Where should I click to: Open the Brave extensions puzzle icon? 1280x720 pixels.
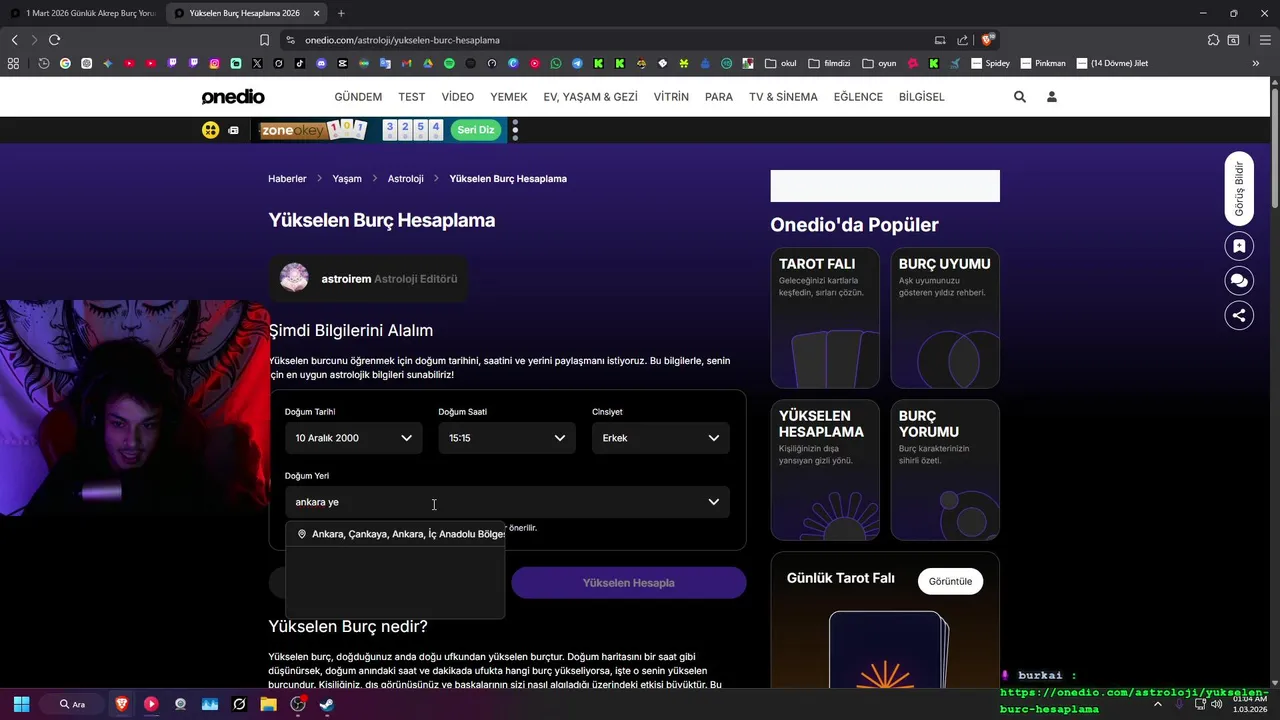tap(1213, 40)
